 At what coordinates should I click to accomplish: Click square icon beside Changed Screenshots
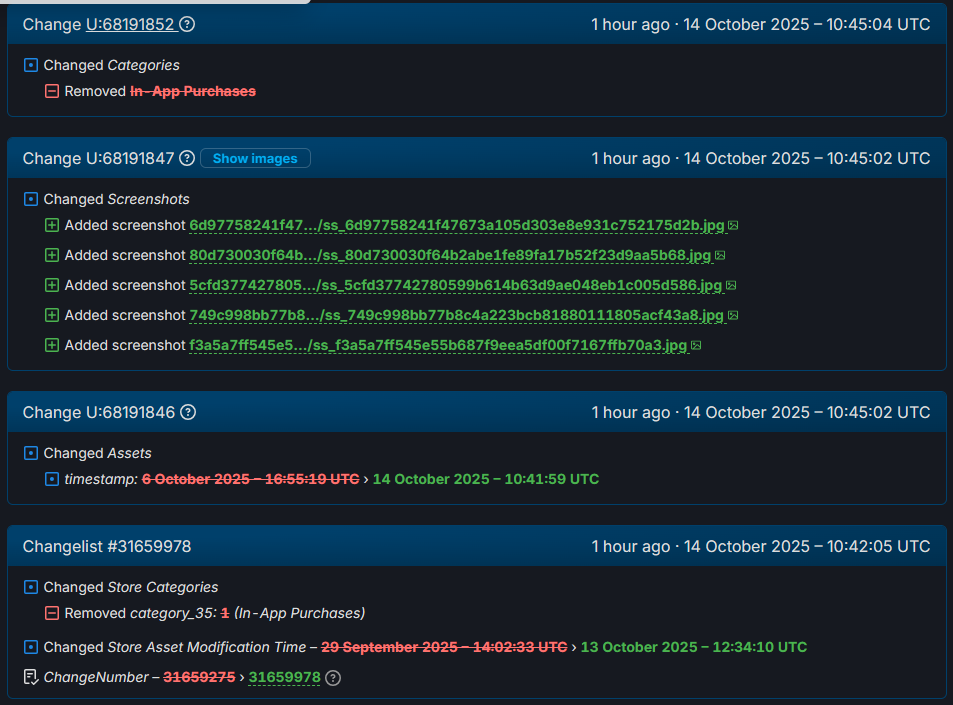[31, 199]
